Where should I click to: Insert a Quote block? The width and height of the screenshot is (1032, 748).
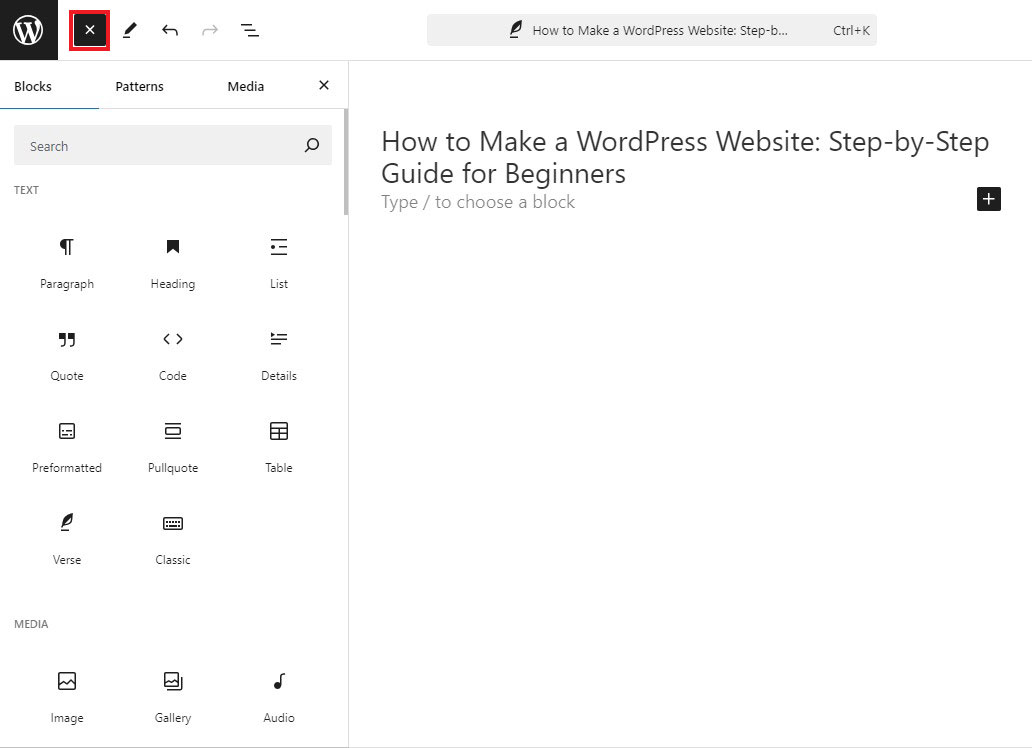click(66, 356)
